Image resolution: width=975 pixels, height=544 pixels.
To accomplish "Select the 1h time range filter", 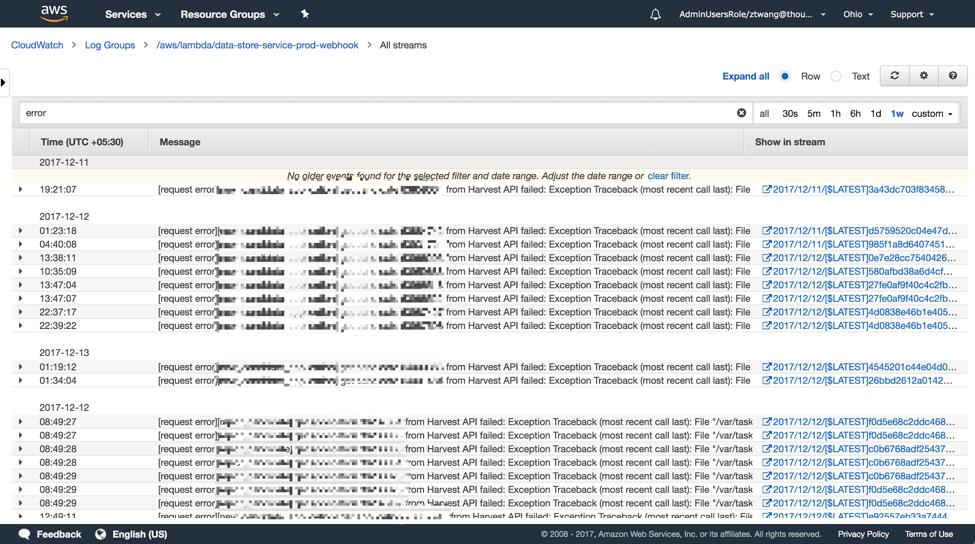I will (x=835, y=114).
